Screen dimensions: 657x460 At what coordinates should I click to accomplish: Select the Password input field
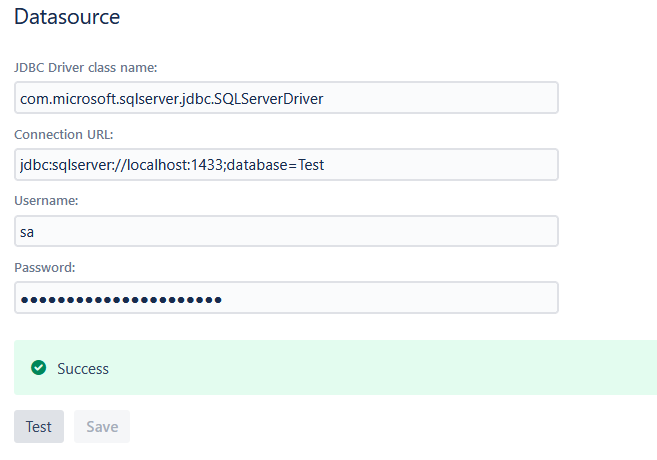(286, 298)
